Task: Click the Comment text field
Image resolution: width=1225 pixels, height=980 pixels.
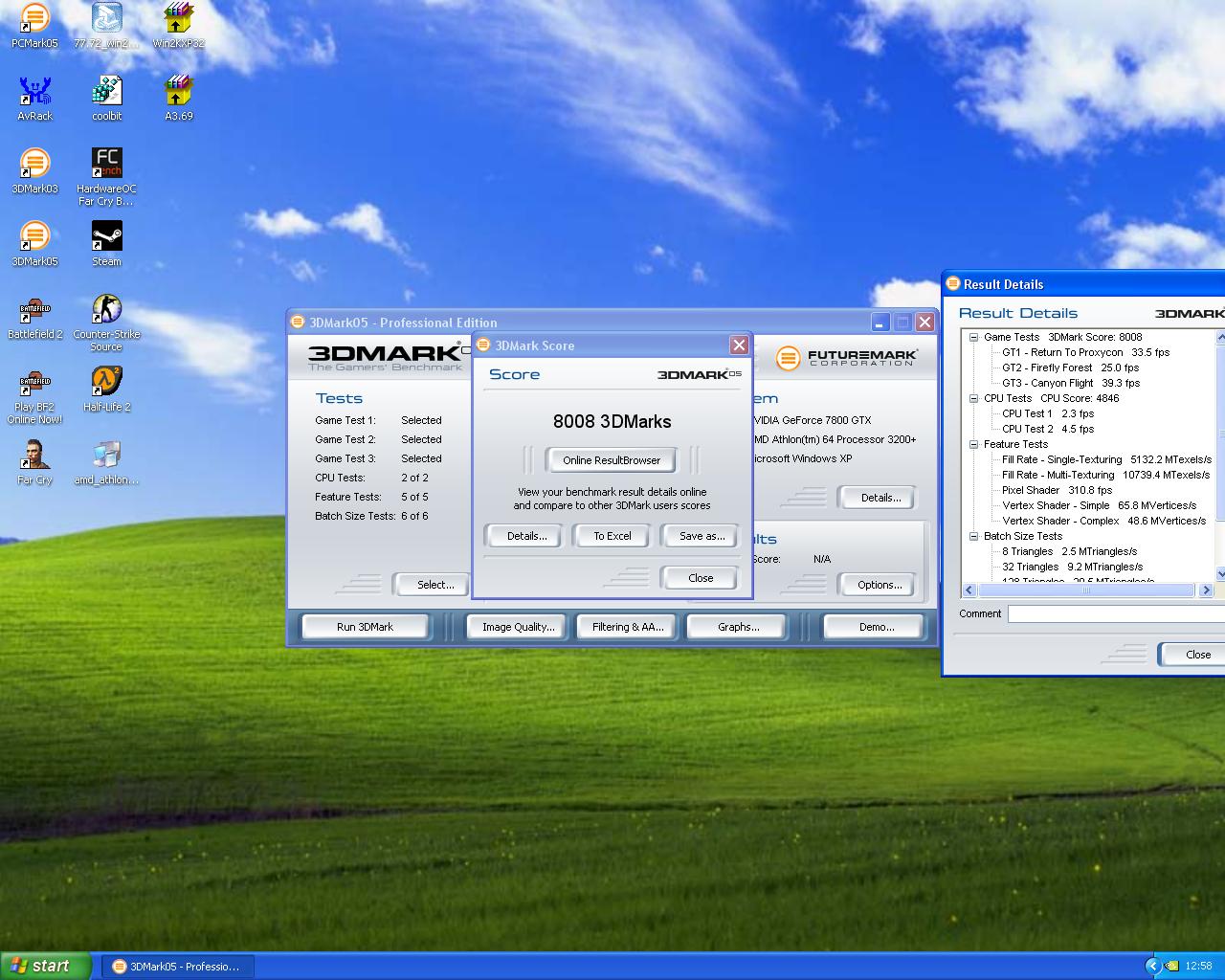Action: [1116, 614]
